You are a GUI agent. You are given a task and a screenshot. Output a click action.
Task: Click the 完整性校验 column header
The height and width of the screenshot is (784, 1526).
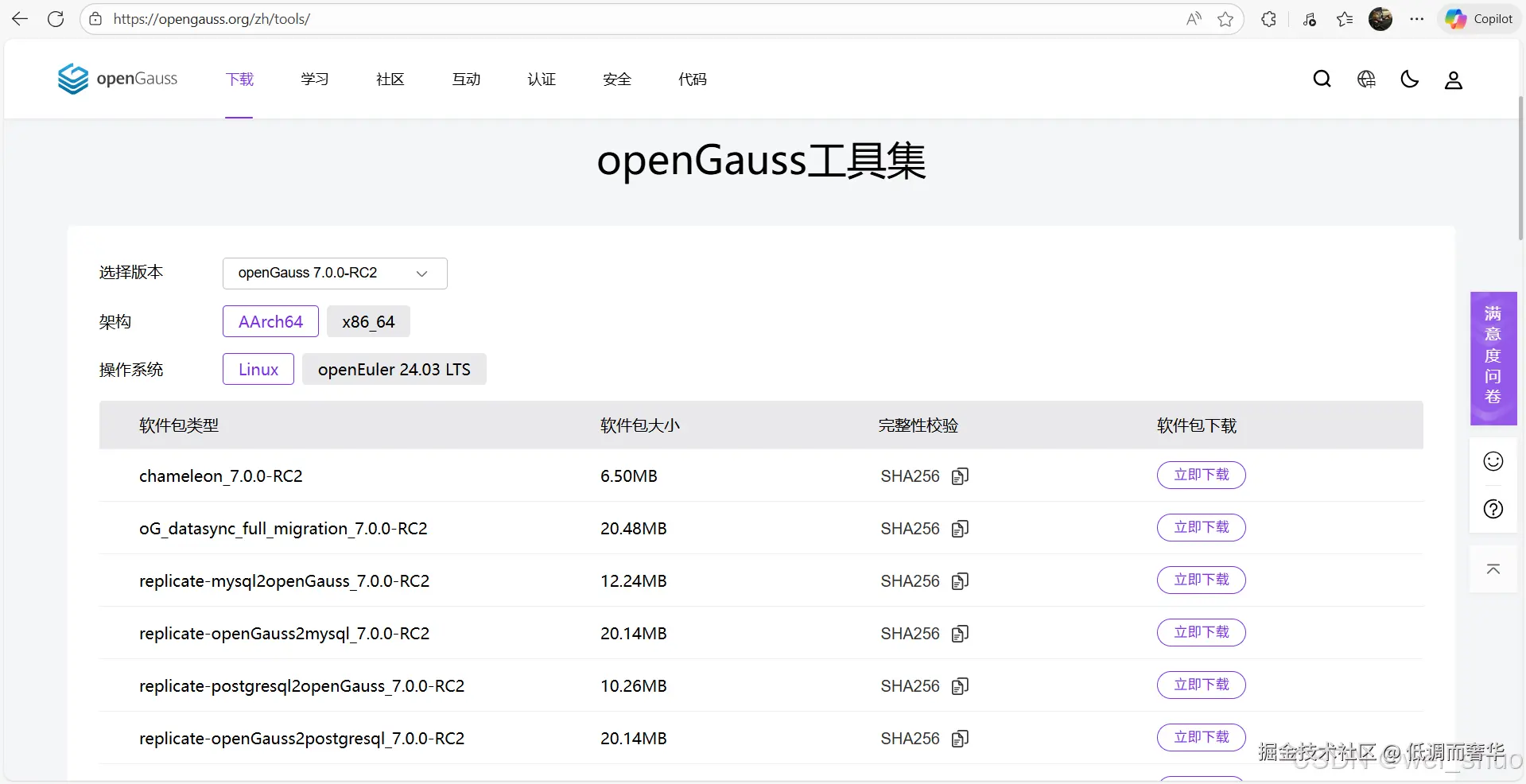[918, 425]
